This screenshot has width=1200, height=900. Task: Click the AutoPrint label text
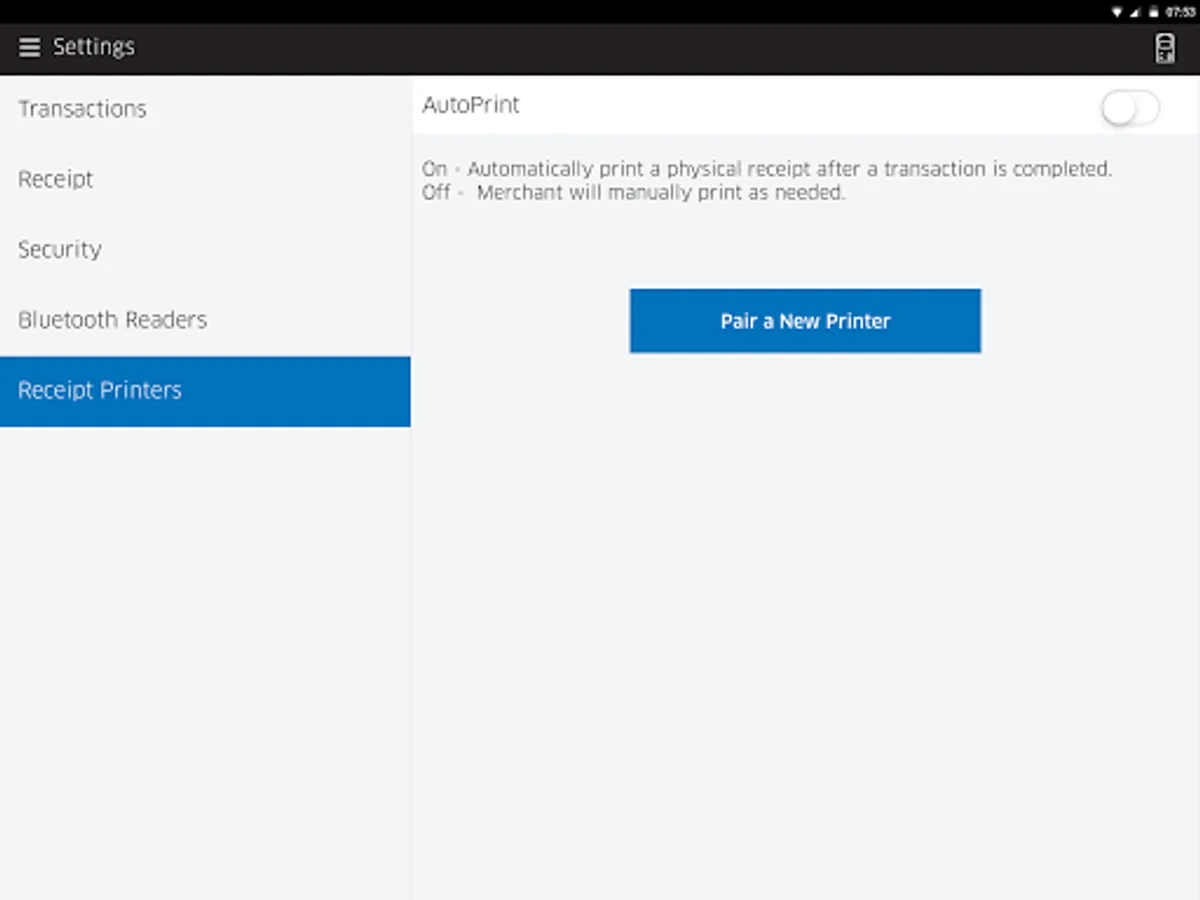click(x=471, y=105)
